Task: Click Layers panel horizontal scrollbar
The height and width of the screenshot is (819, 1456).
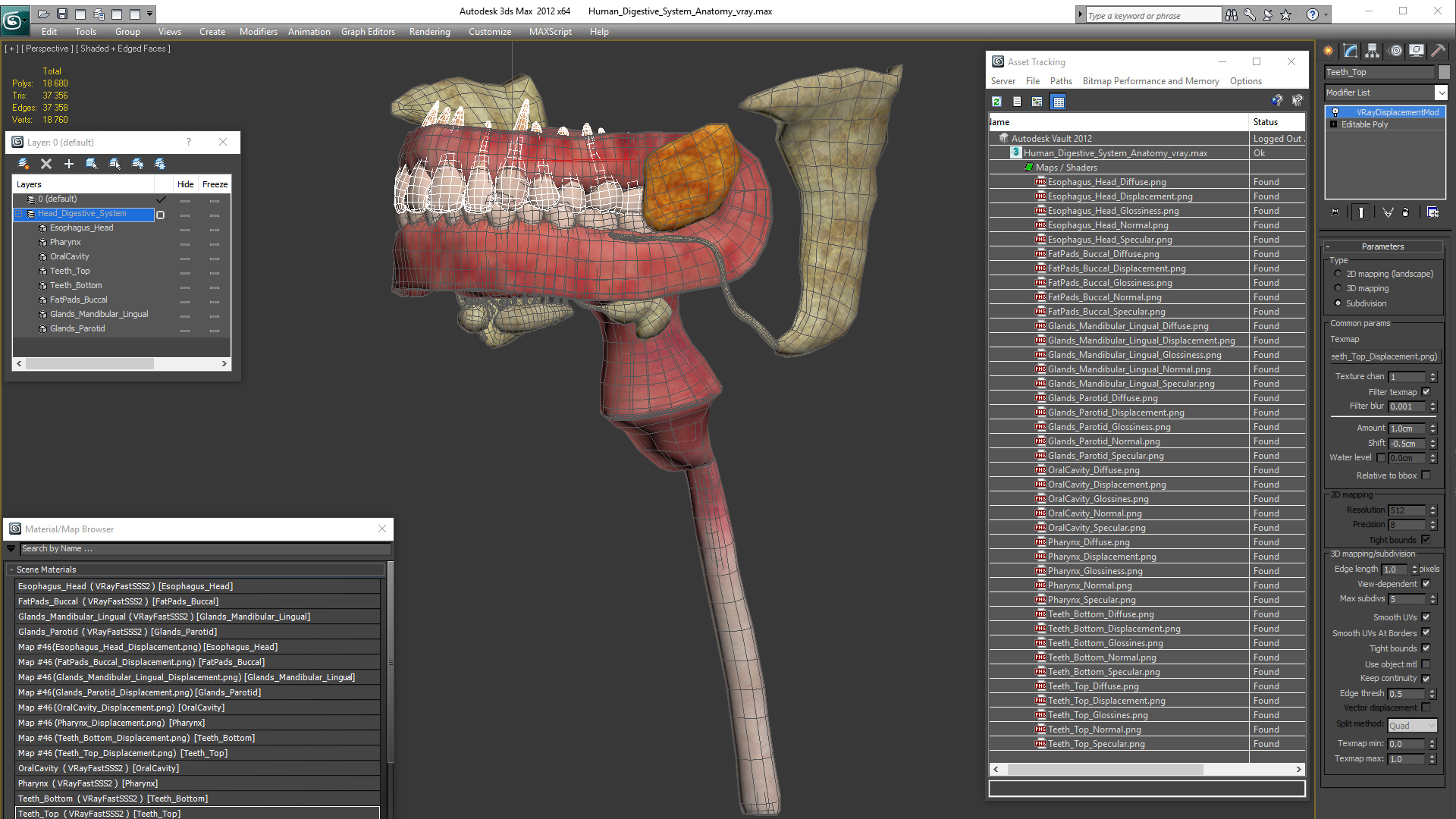Action: pos(90,364)
